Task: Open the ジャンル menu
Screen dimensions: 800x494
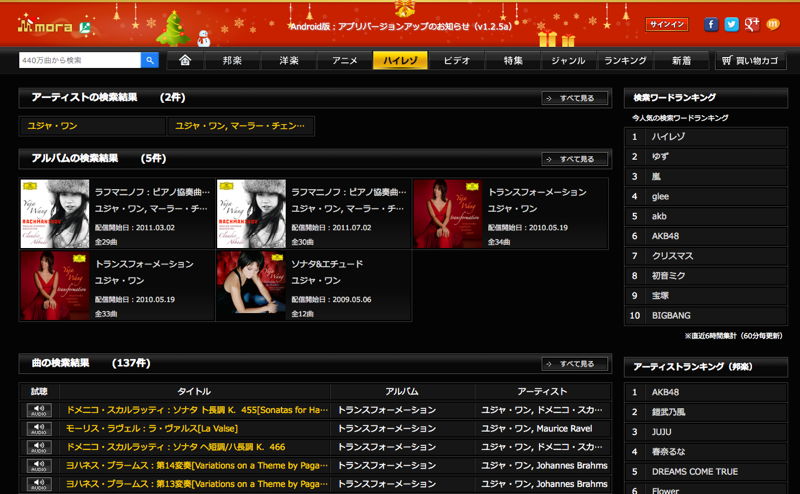Action: coord(568,60)
